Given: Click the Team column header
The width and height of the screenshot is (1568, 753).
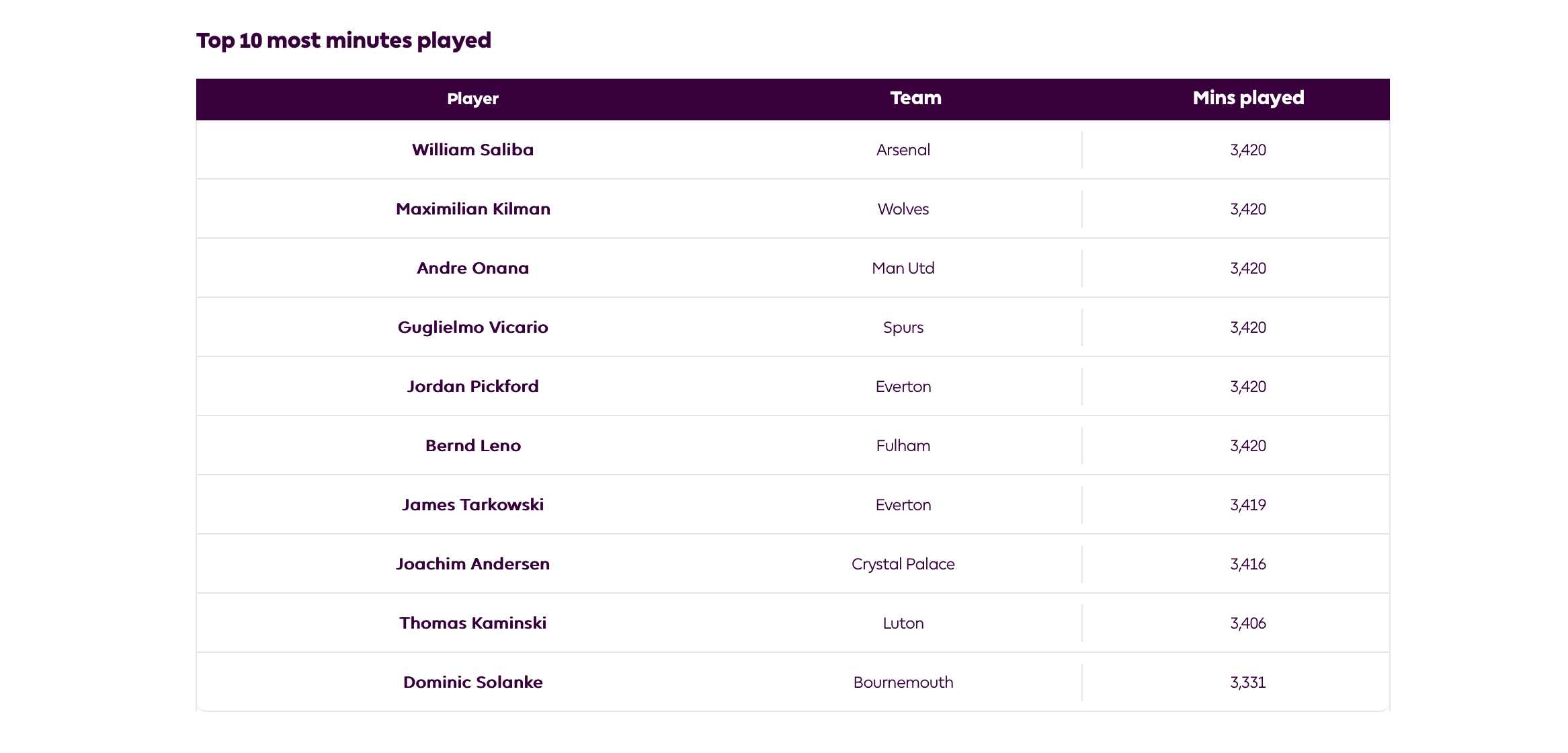Looking at the screenshot, I should coord(915,98).
